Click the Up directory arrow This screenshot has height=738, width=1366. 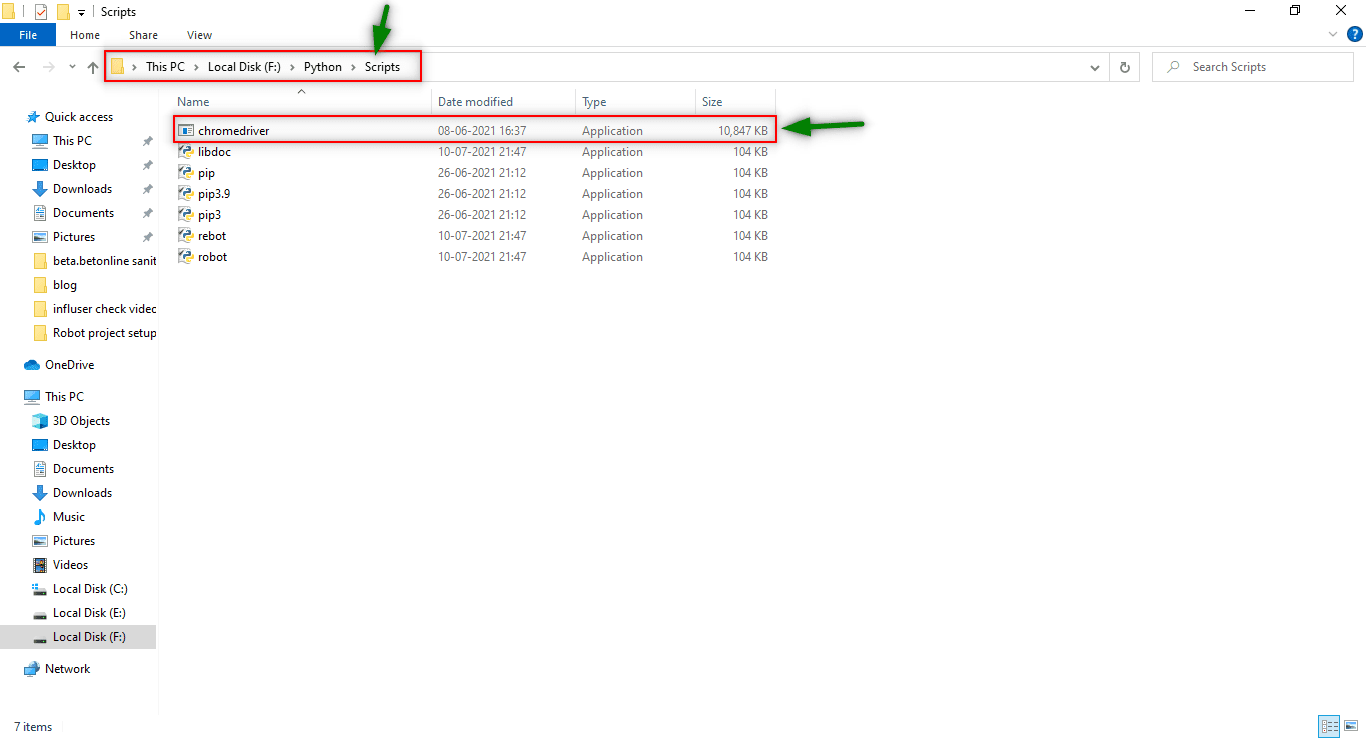click(93, 67)
